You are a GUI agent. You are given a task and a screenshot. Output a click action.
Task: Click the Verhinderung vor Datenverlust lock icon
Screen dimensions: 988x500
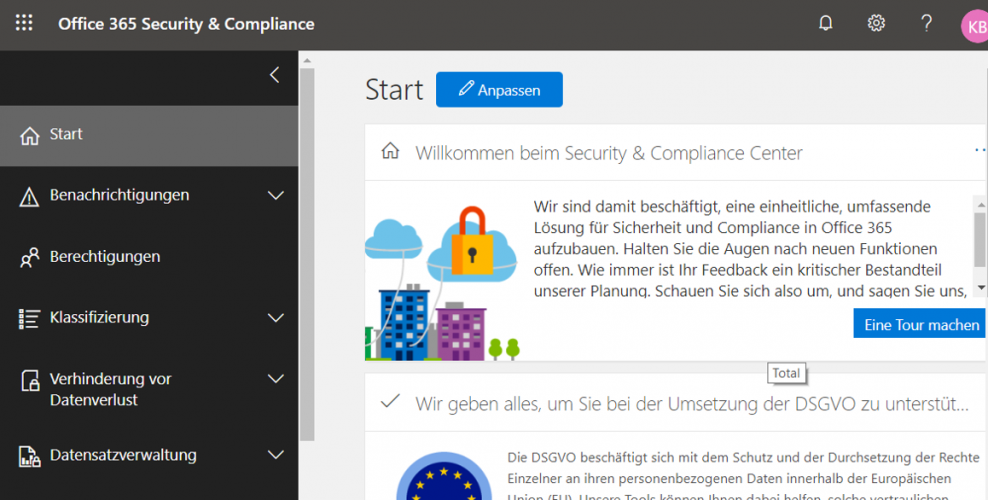pos(30,381)
